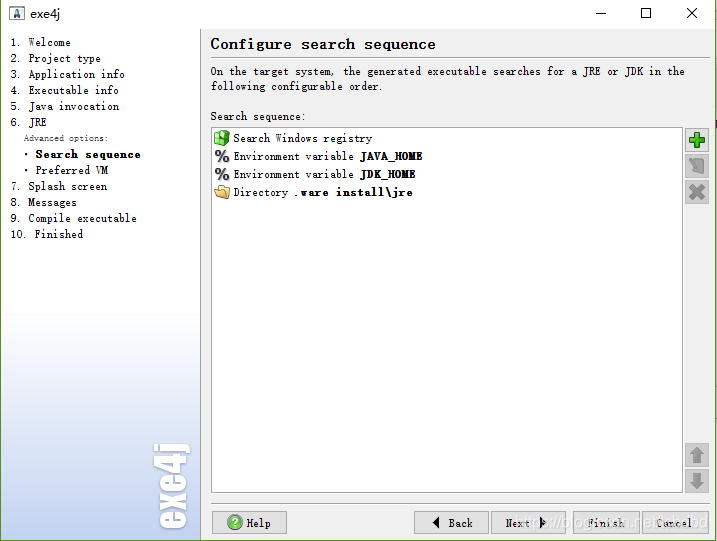The image size is (717, 541).
Task: Open step 2 Project type
Action: [x=55, y=59]
